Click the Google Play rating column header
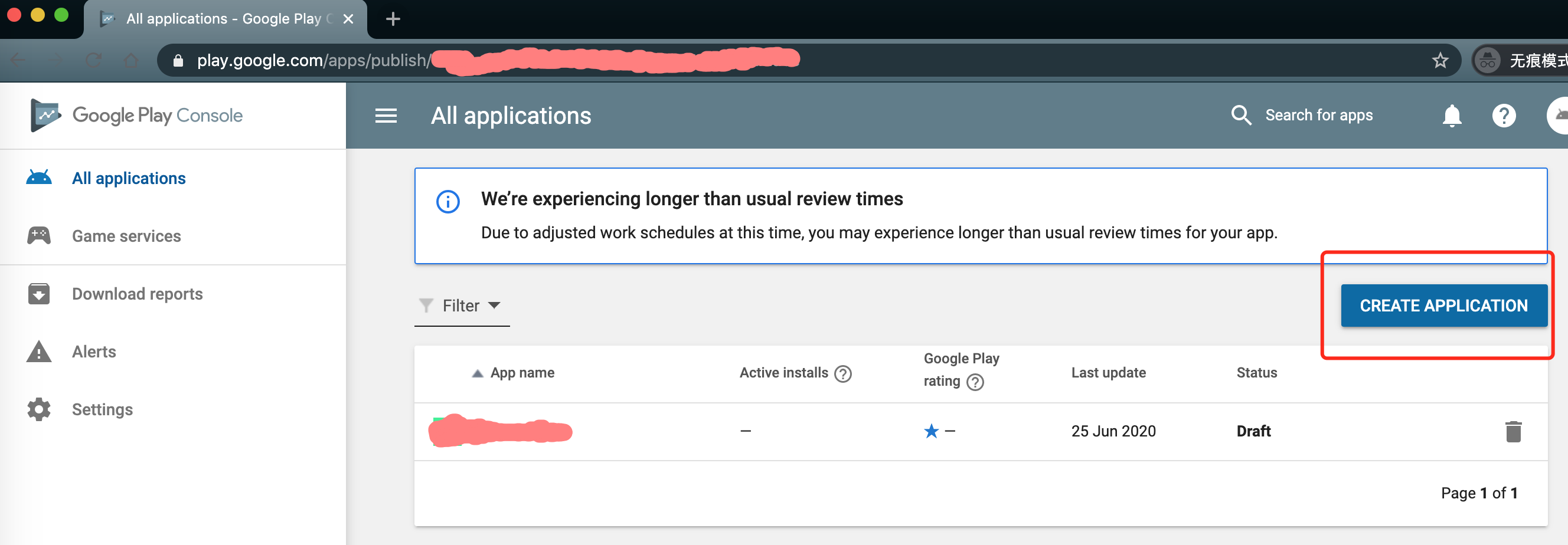This screenshot has height=545, width=1568. [961, 370]
